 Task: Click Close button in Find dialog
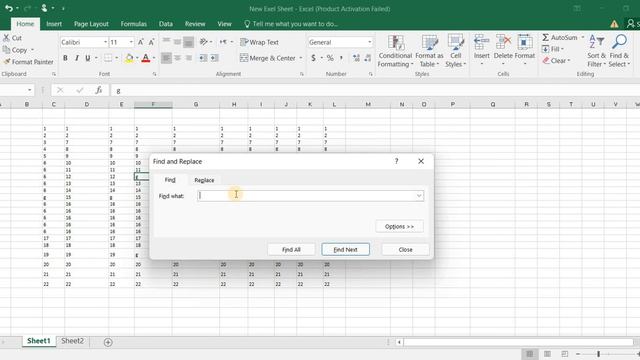click(405, 249)
